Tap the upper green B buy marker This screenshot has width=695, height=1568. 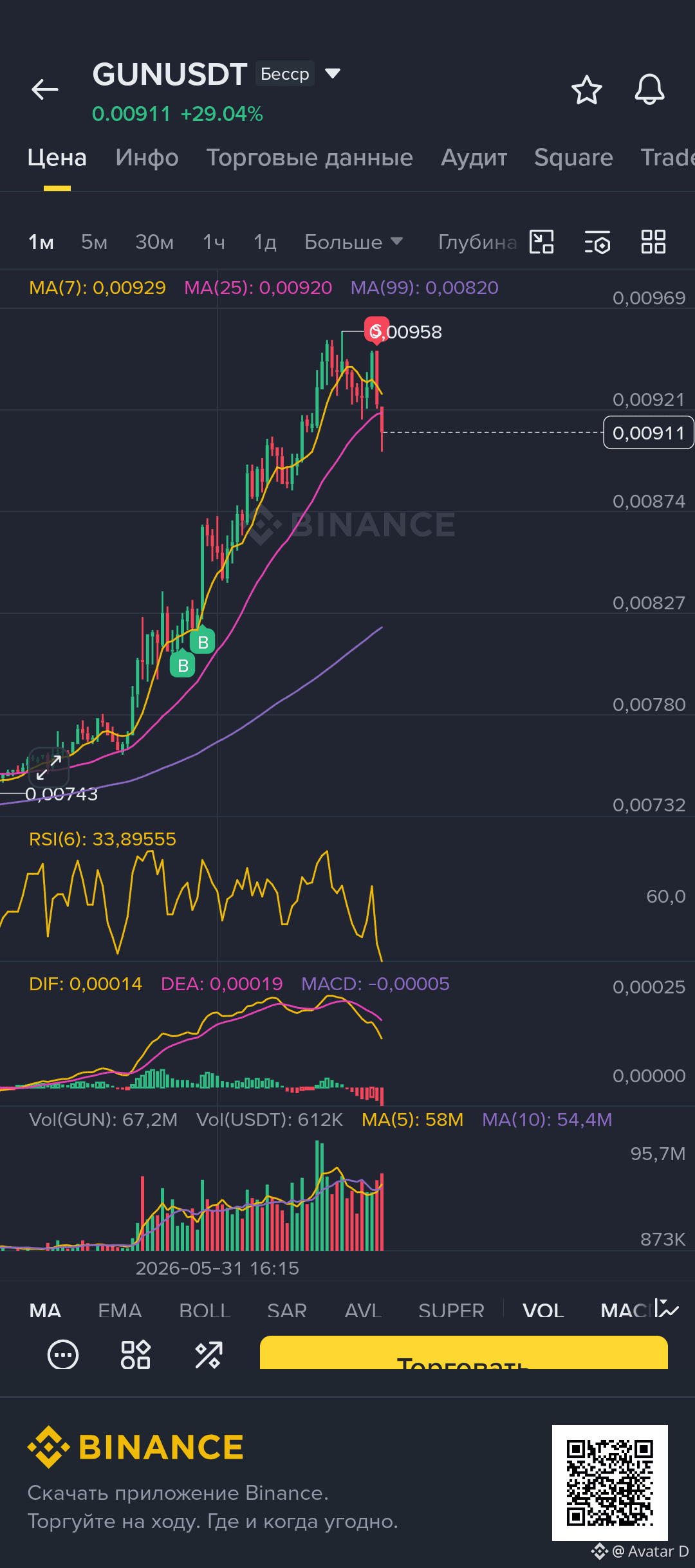[203, 641]
